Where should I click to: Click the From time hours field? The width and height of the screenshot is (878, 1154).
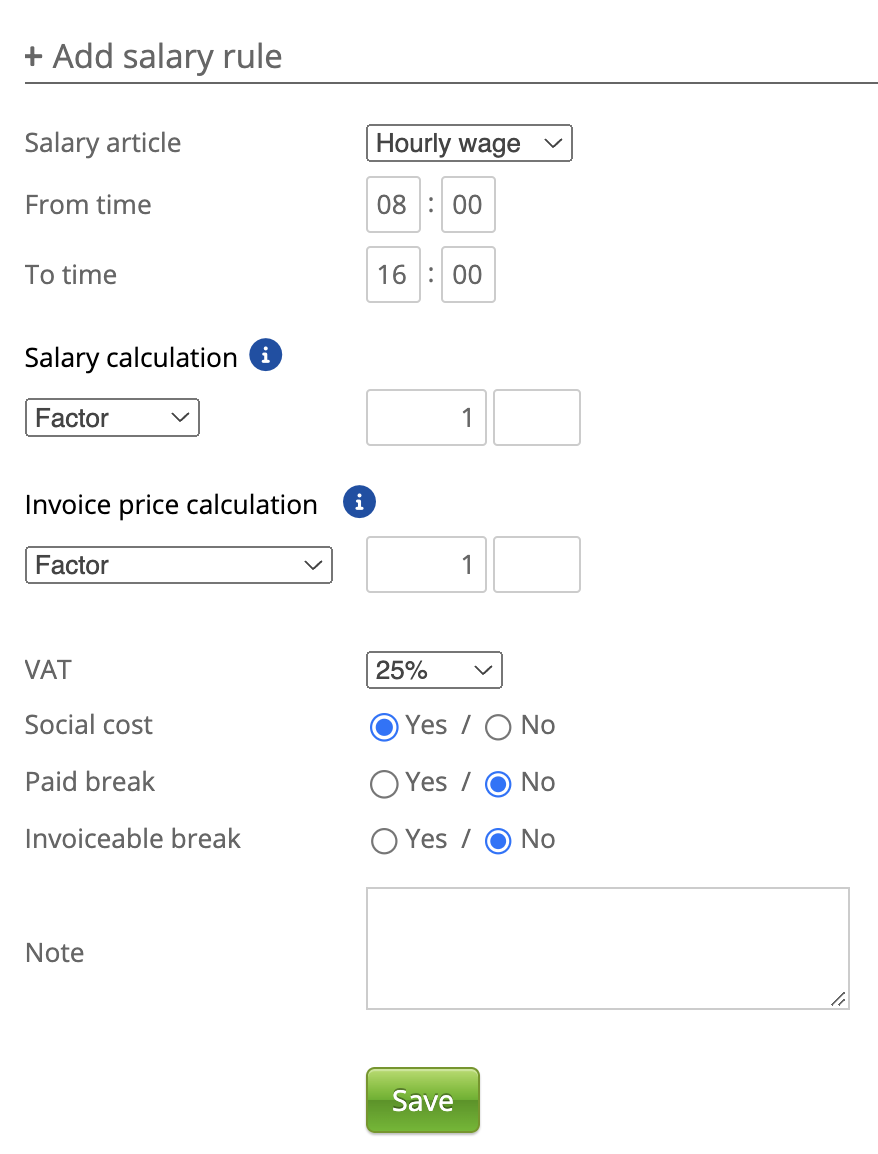393,205
